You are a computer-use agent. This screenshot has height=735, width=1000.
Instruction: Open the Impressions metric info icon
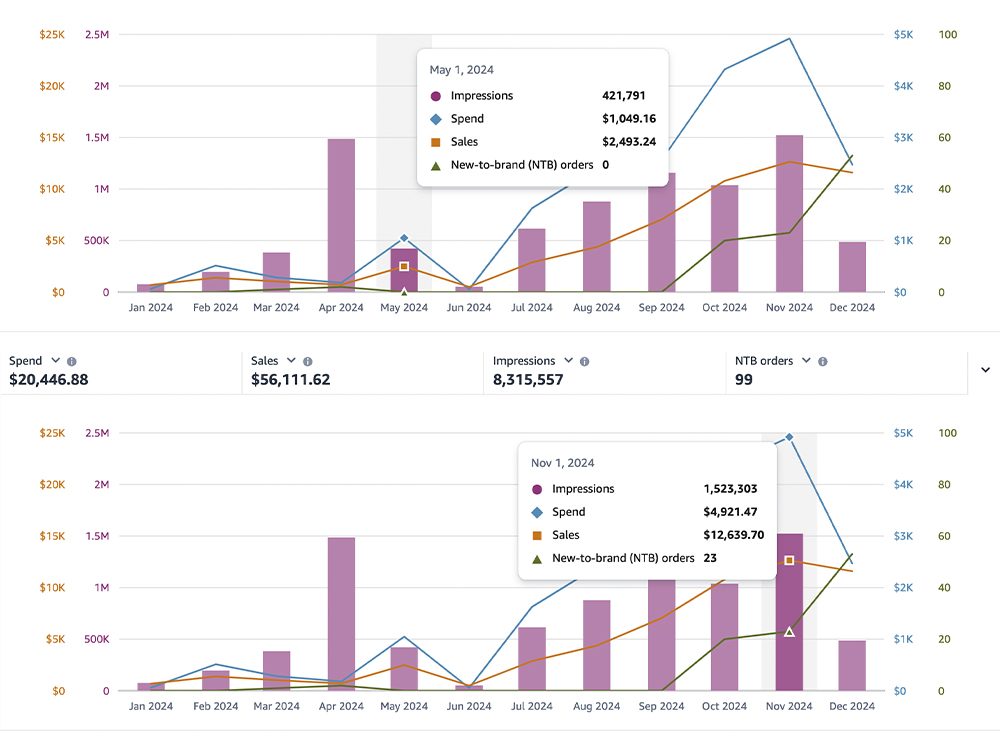(x=585, y=362)
